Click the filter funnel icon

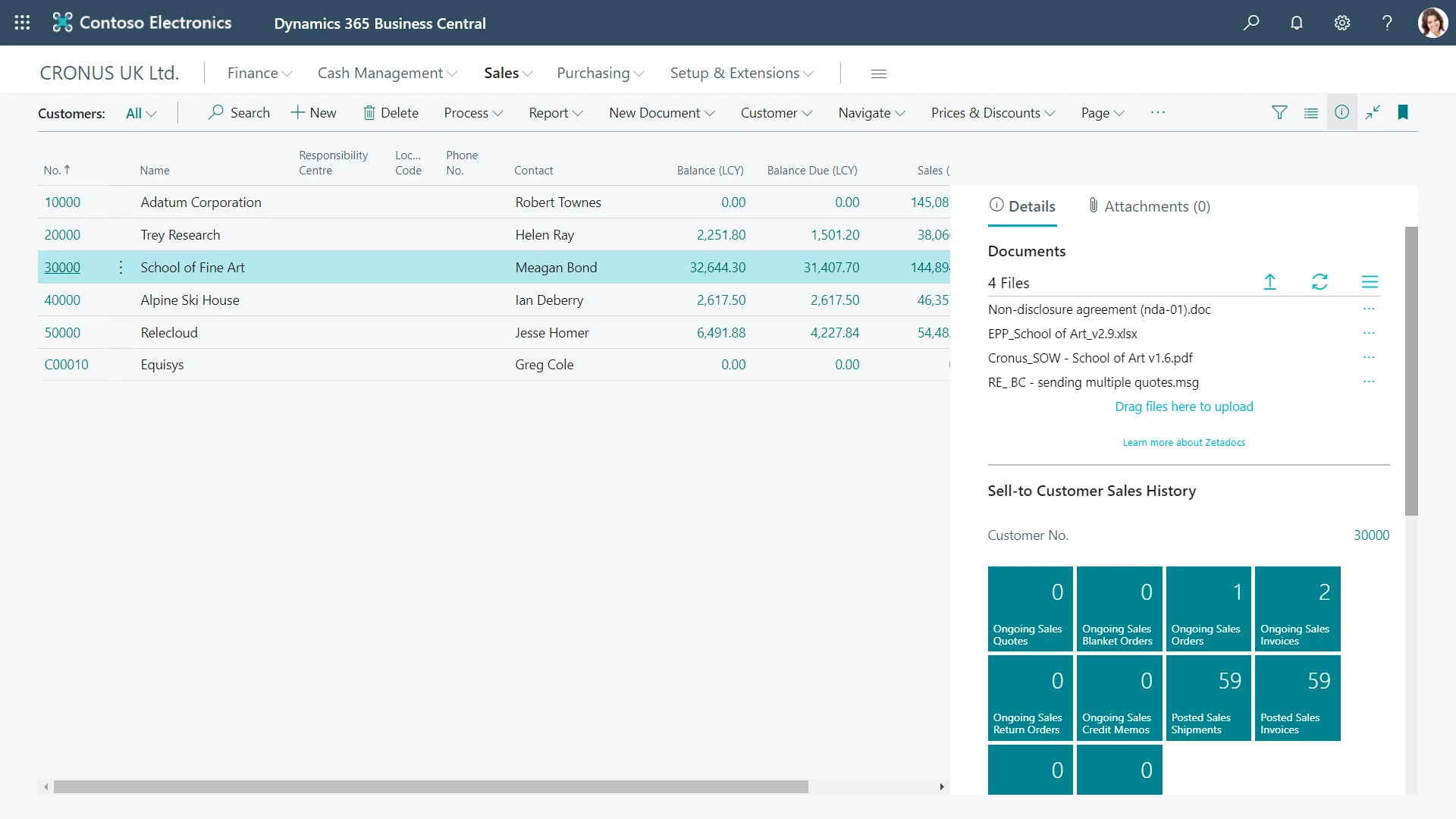tap(1279, 113)
